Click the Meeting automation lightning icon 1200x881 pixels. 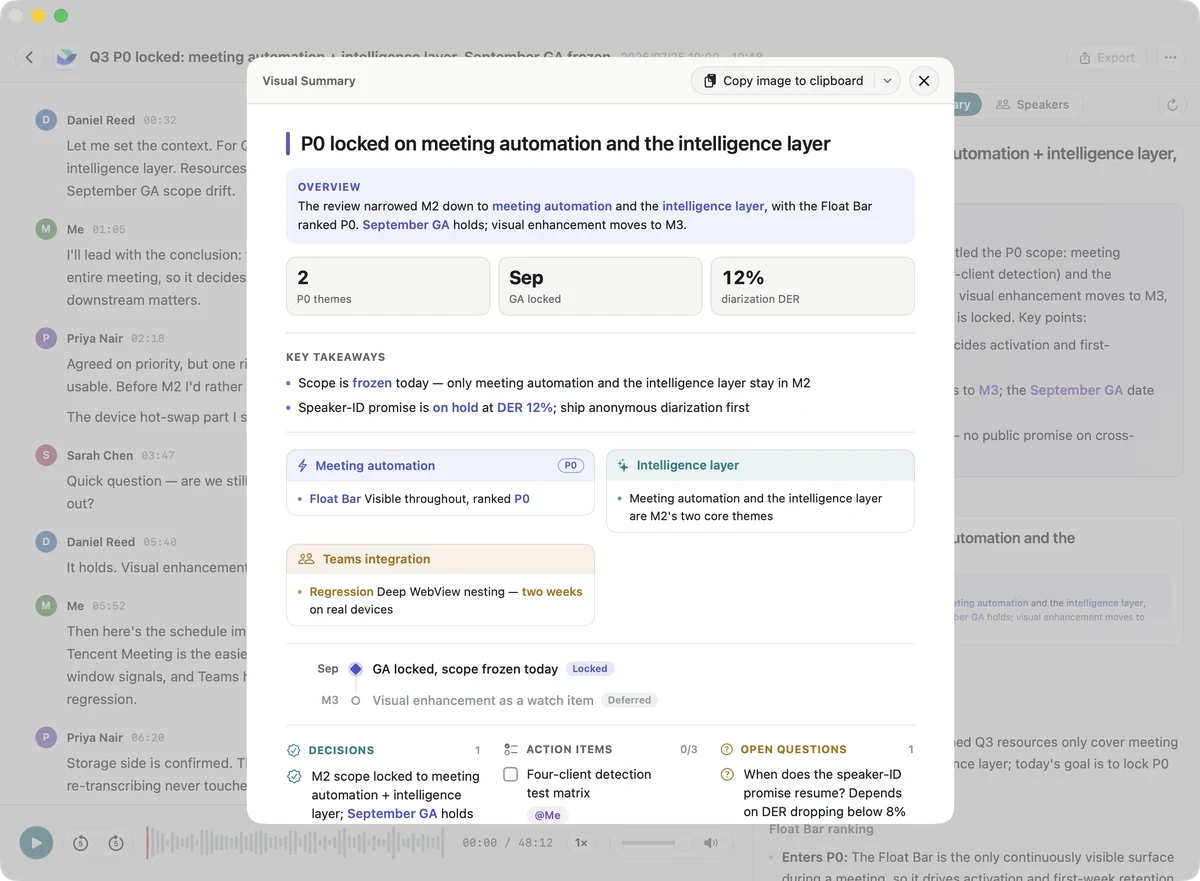pyautogui.click(x=303, y=466)
